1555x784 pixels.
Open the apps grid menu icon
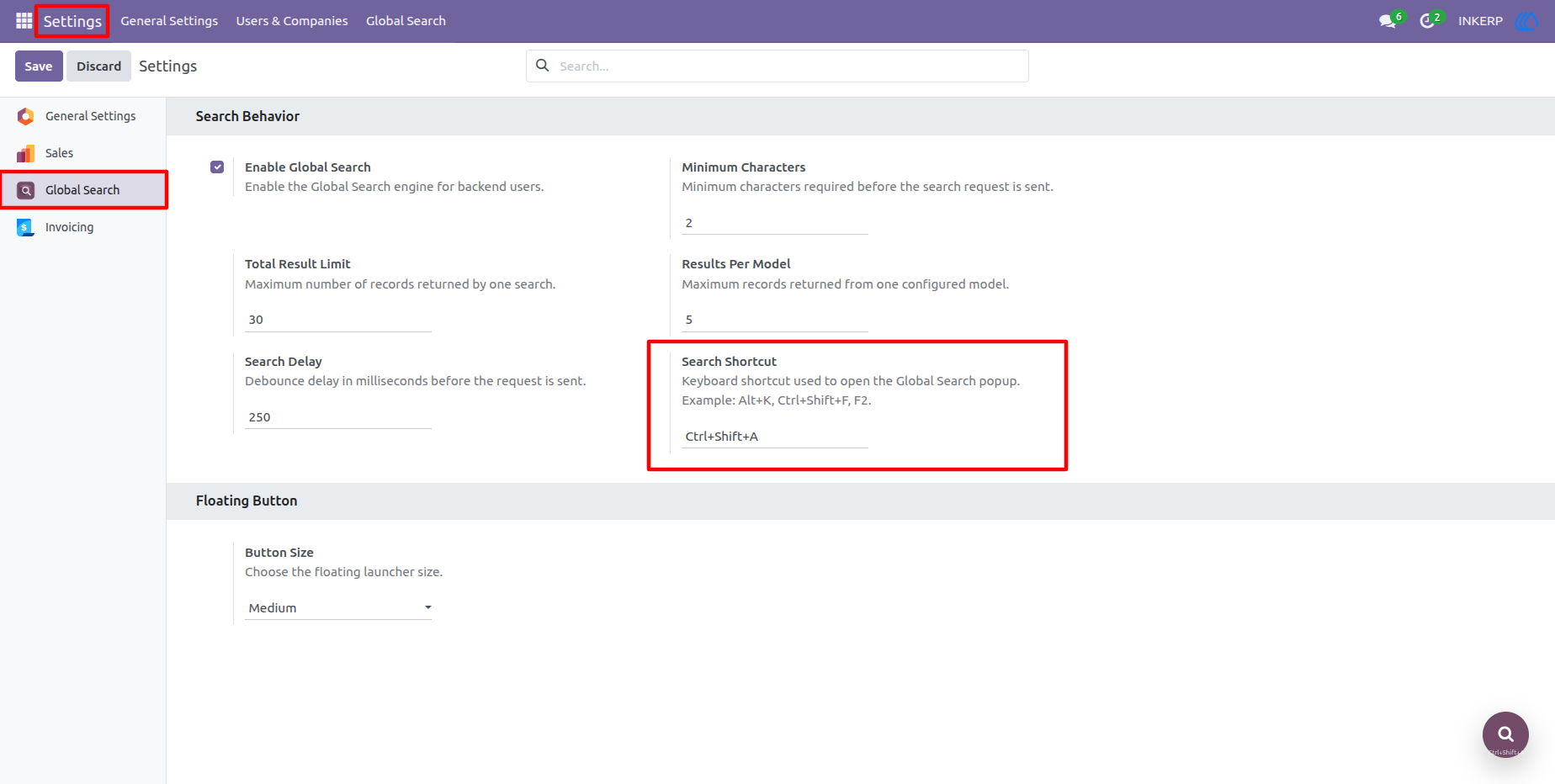[x=24, y=20]
